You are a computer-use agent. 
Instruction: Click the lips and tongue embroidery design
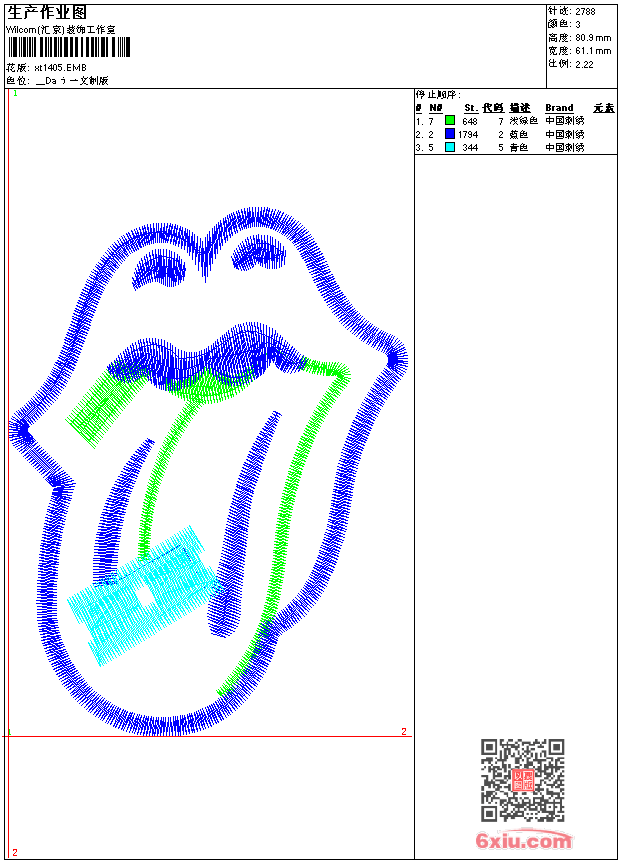tap(208, 471)
